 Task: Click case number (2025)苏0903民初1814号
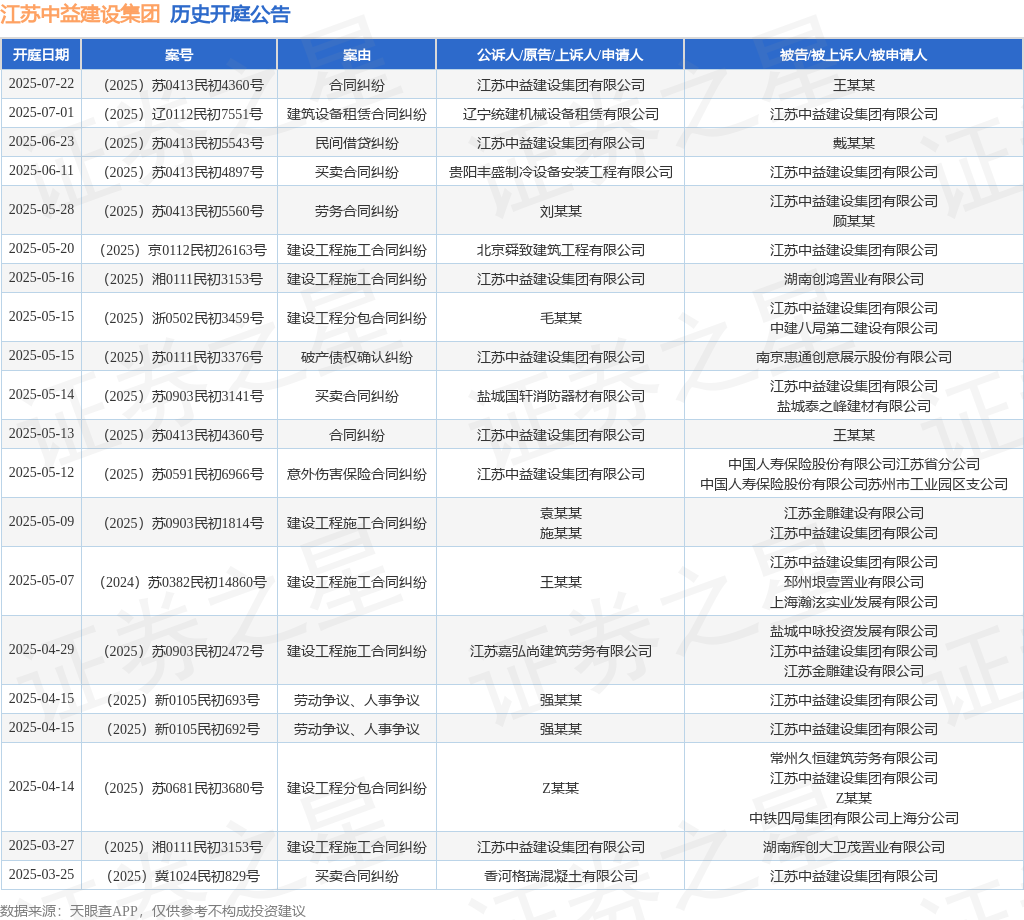click(183, 523)
